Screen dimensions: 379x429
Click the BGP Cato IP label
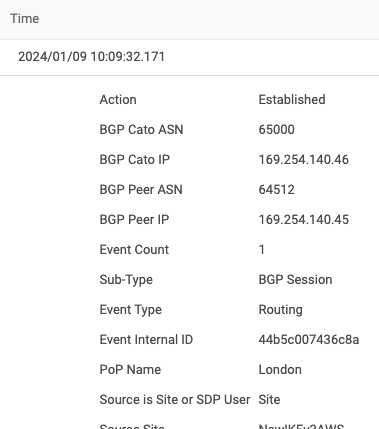pyautogui.click(x=135, y=160)
